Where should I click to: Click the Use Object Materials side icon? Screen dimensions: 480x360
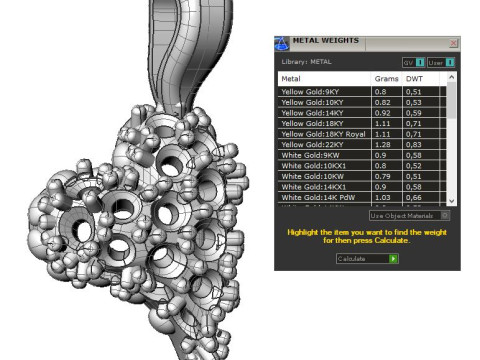click(x=445, y=216)
